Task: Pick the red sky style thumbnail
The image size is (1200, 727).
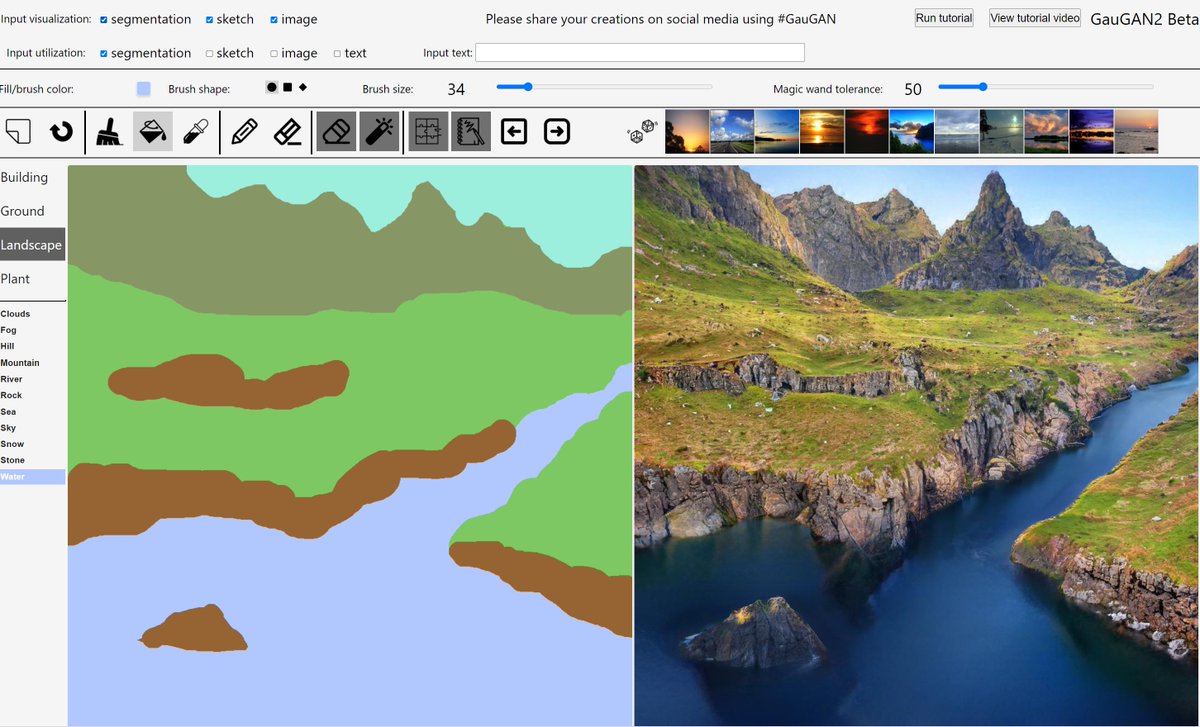Action: click(x=867, y=131)
